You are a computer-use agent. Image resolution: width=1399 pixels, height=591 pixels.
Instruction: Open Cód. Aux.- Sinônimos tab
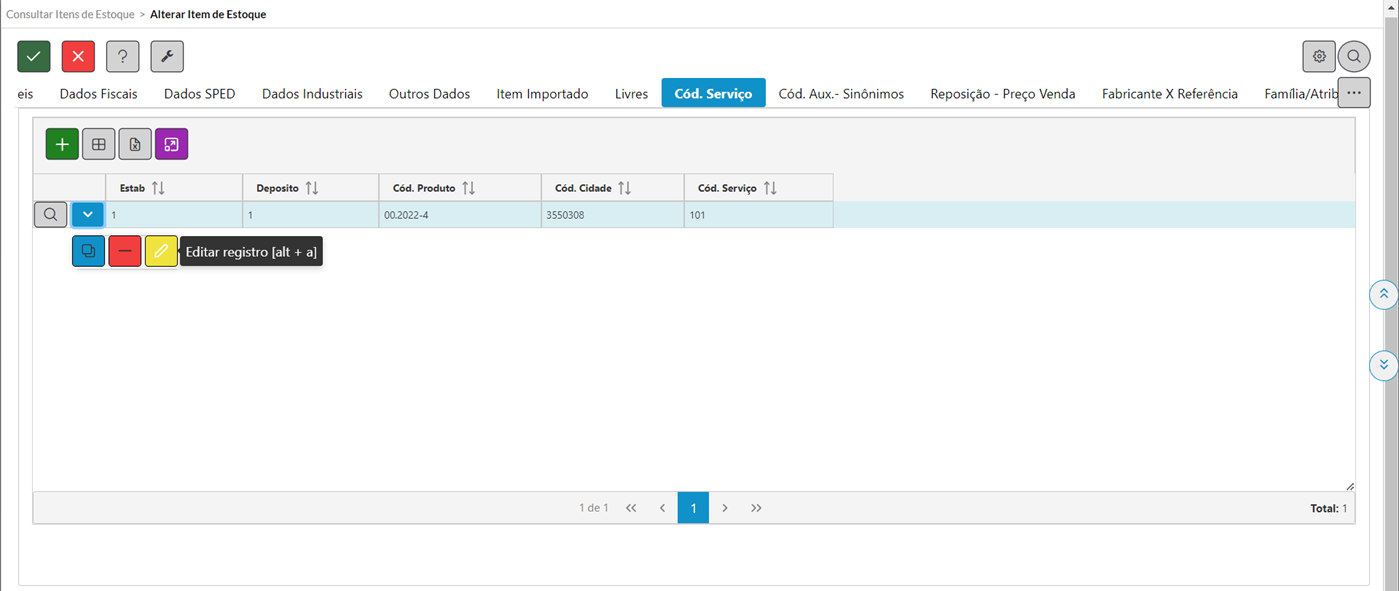(x=841, y=94)
